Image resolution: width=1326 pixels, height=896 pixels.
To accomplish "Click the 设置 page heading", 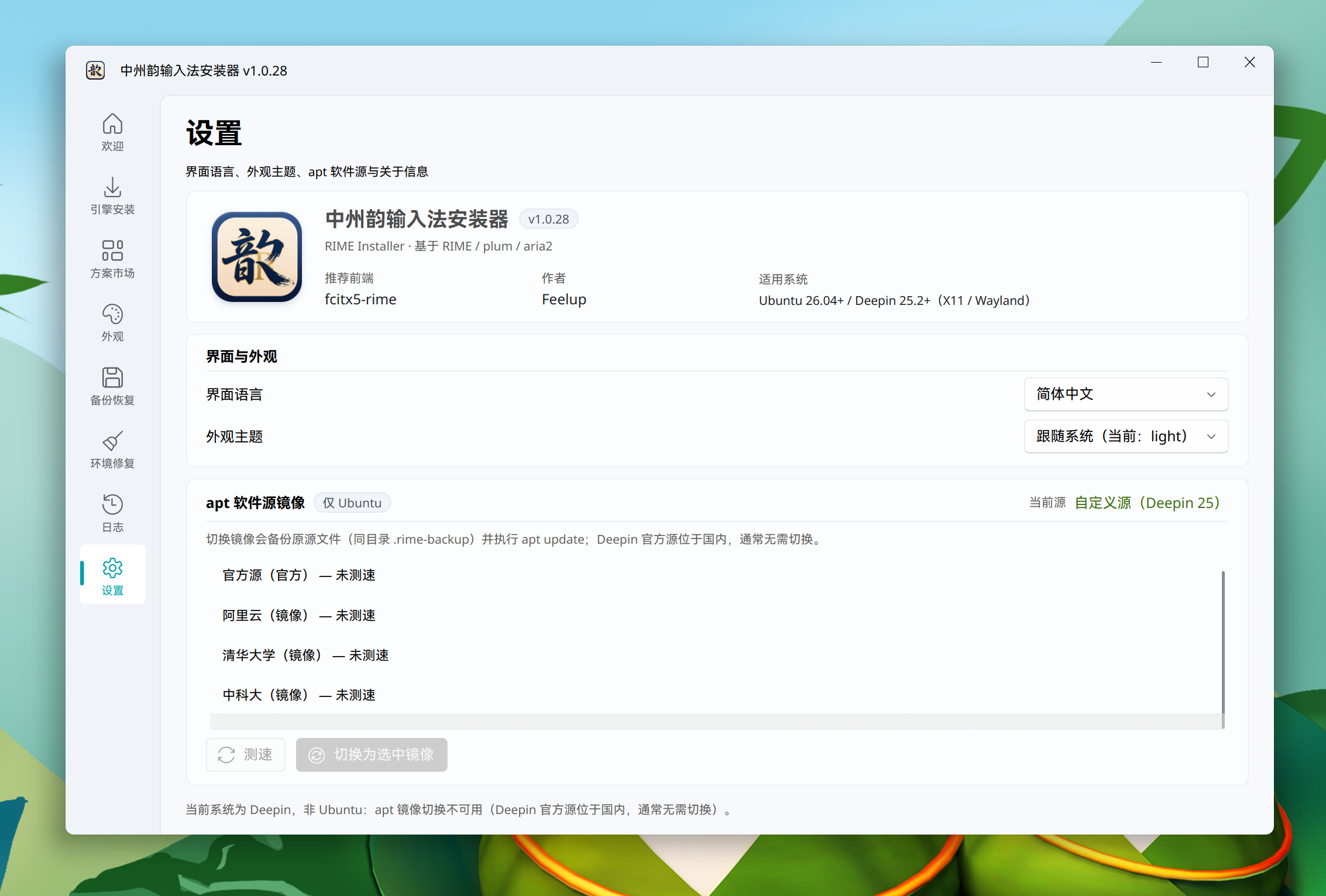I will pos(214,133).
